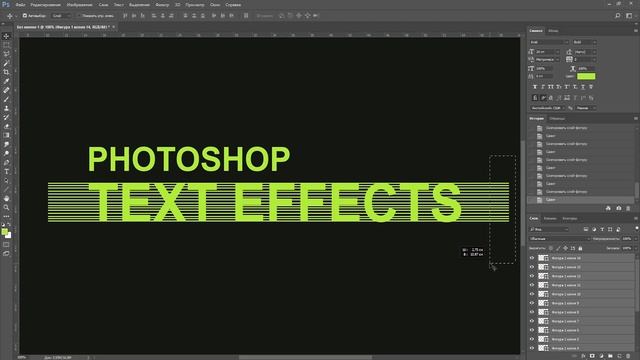Screen dimensions: 640x360
Task: Select the Eraser tool
Action: point(6,126)
